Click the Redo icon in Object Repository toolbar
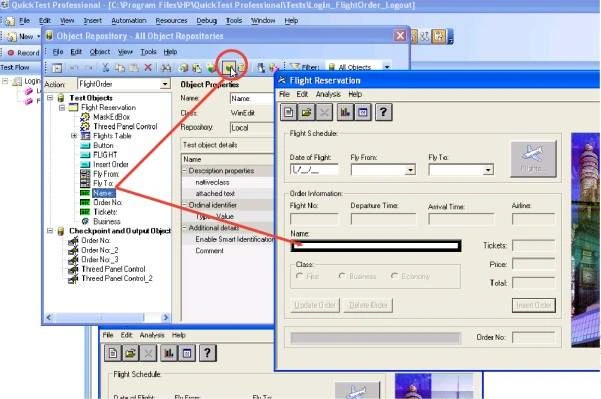 point(89,68)
